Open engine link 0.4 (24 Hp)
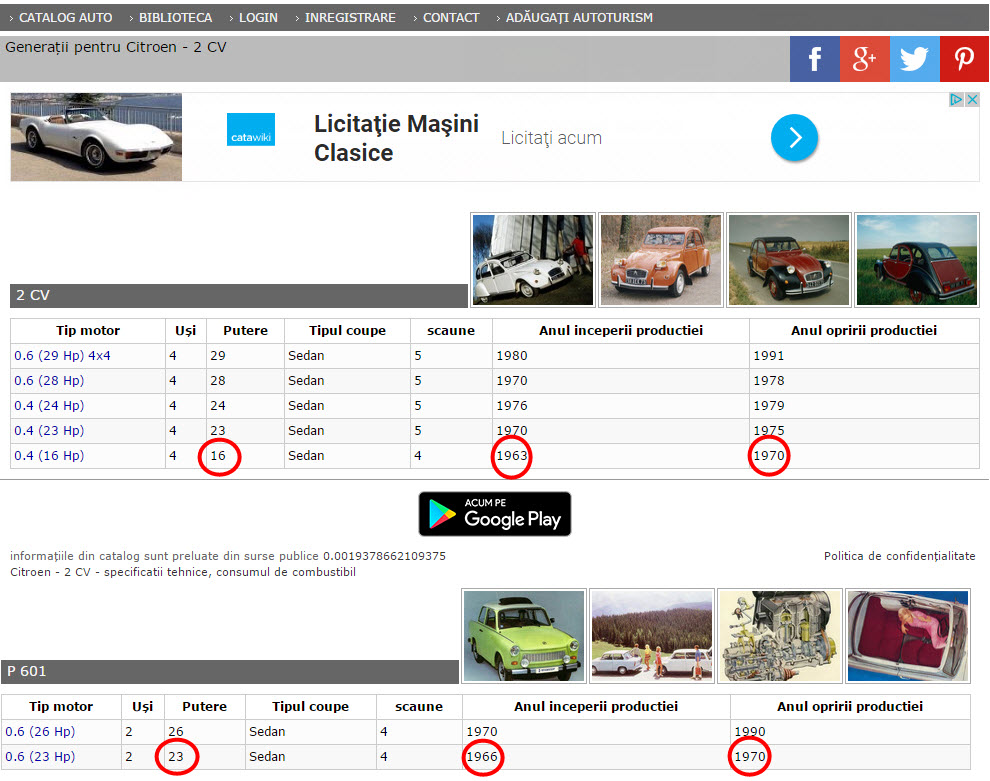The height and width of the screenshot is (781, 990). [x=49, y=405]
